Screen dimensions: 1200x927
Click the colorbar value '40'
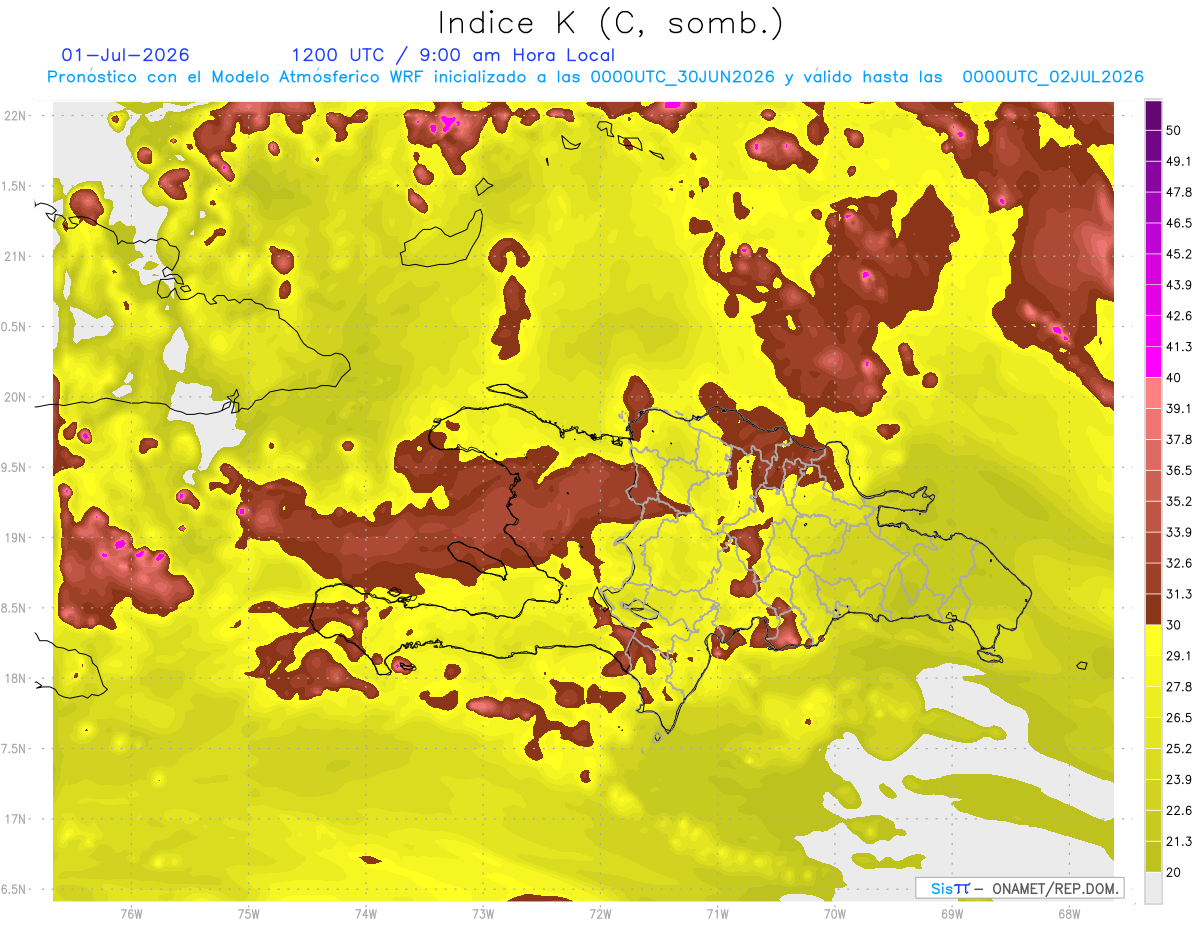pyautogui.click(x=1174, y=377)
